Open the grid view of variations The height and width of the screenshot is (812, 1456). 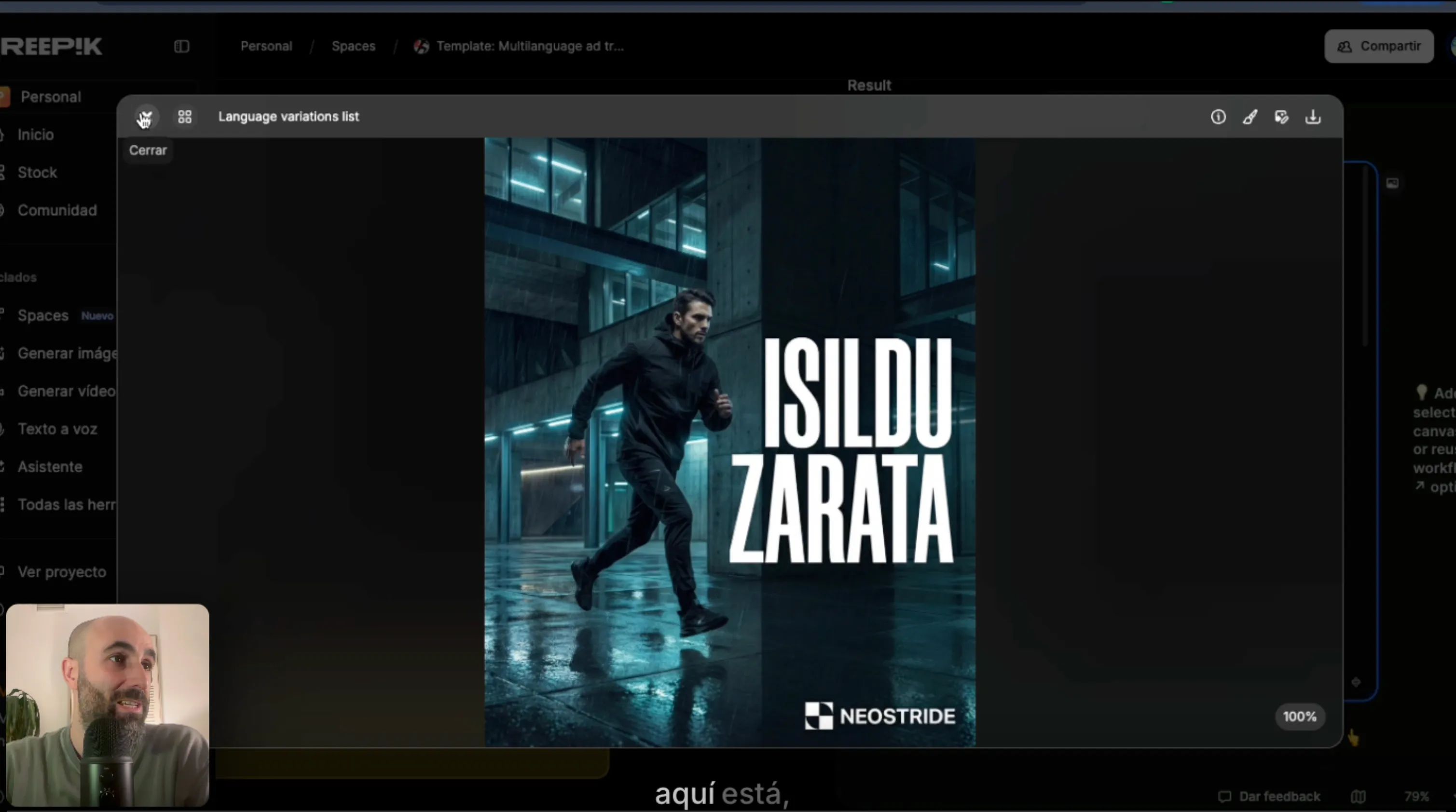pos(185,117)
